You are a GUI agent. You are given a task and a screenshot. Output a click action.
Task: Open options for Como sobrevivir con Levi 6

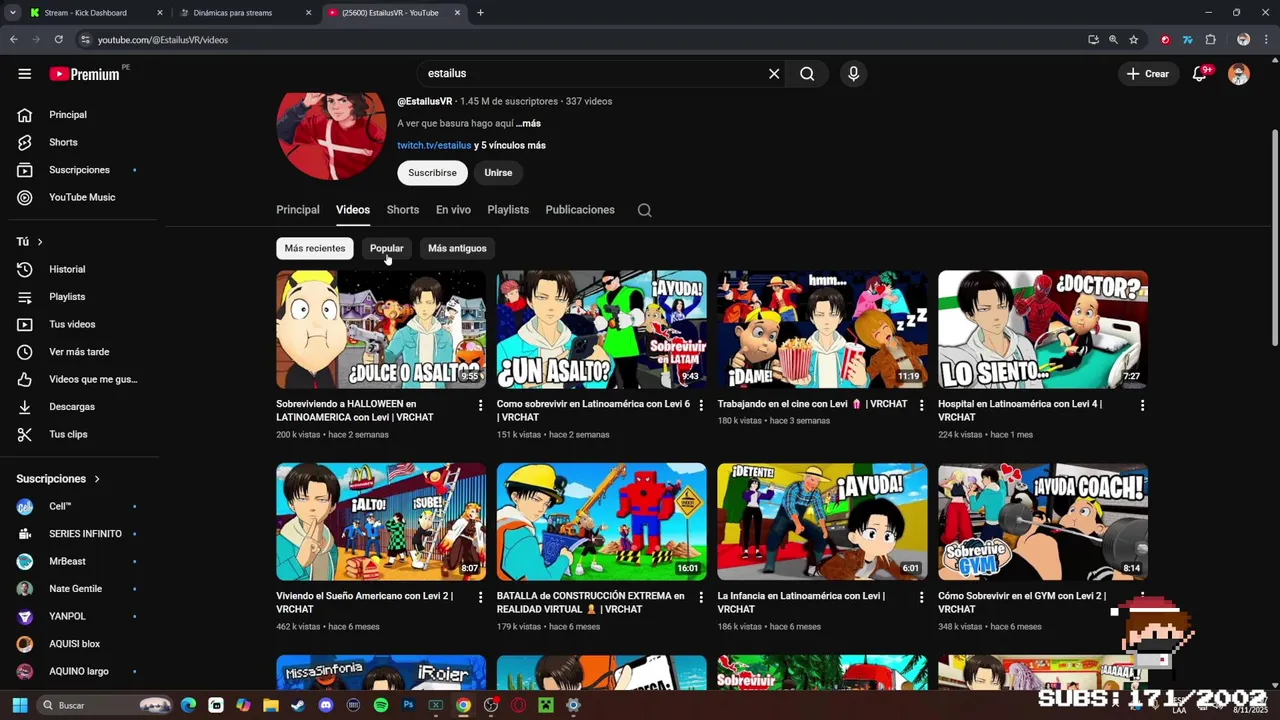coord(701,405)
